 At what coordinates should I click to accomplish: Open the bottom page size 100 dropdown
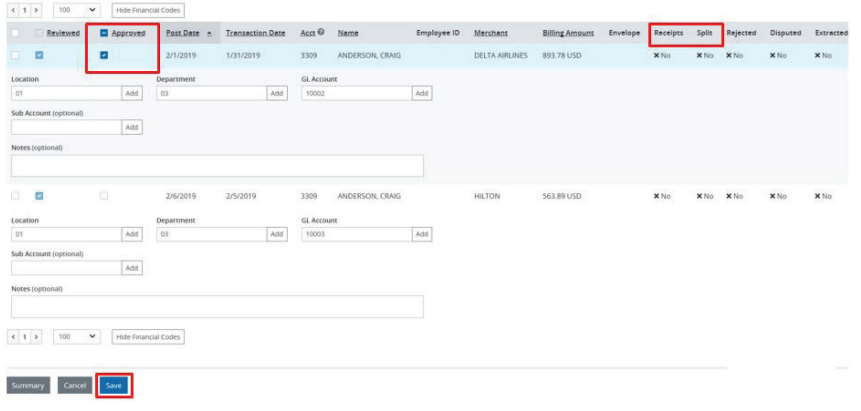pyautogui.click(x=78, y=337)
